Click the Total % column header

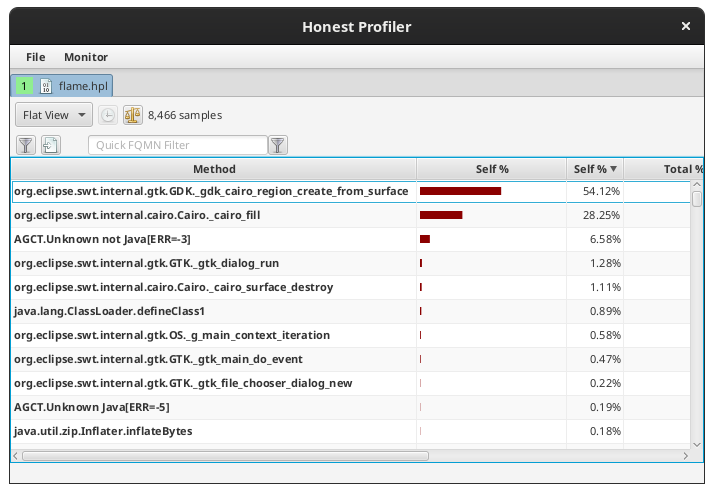pyautogui.click(x=664, y=169)
